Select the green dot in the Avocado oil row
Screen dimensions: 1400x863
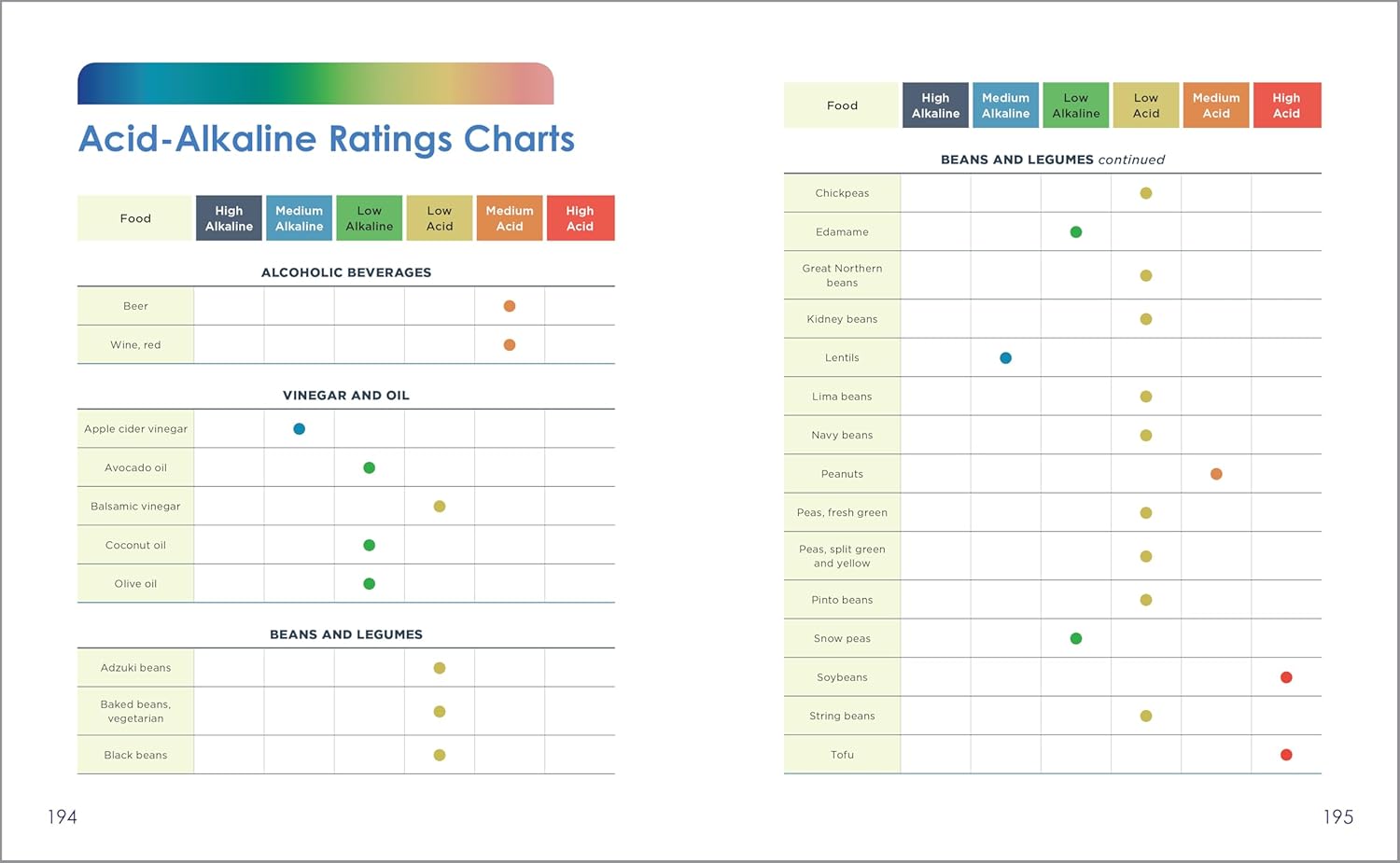tap(370, 467)
